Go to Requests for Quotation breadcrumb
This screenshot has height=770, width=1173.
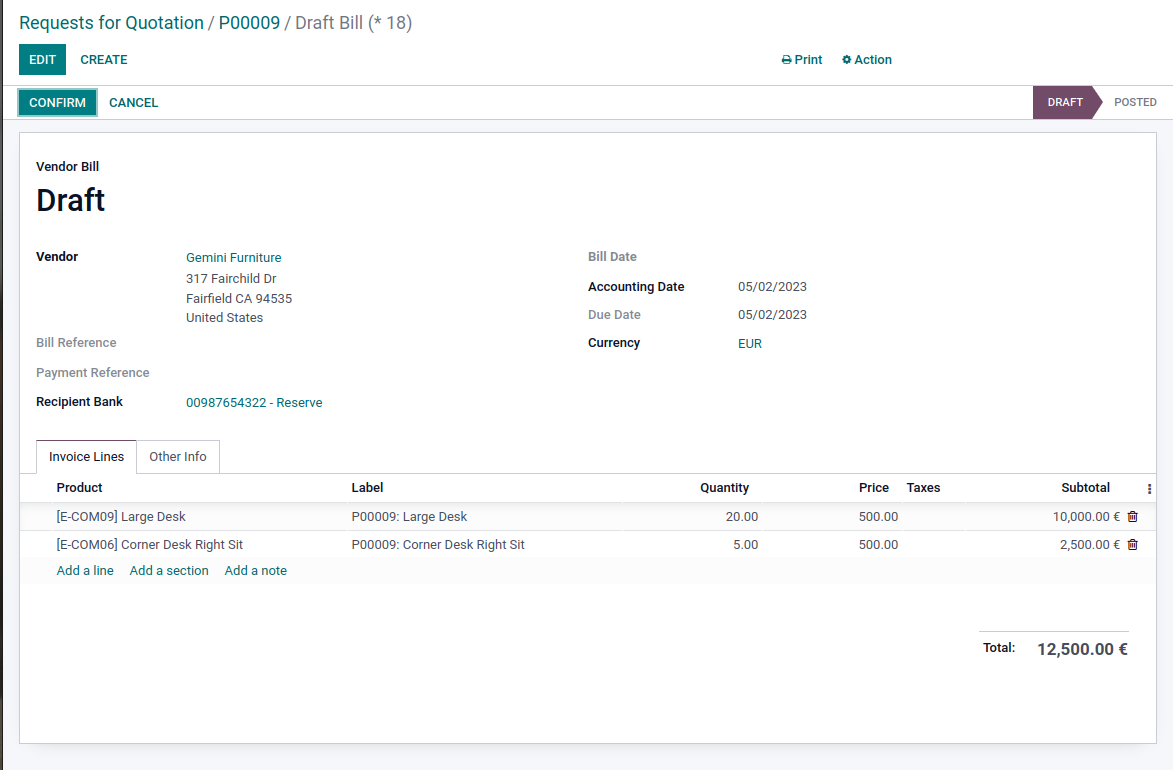pyautogui.click(x=111, y=23)
